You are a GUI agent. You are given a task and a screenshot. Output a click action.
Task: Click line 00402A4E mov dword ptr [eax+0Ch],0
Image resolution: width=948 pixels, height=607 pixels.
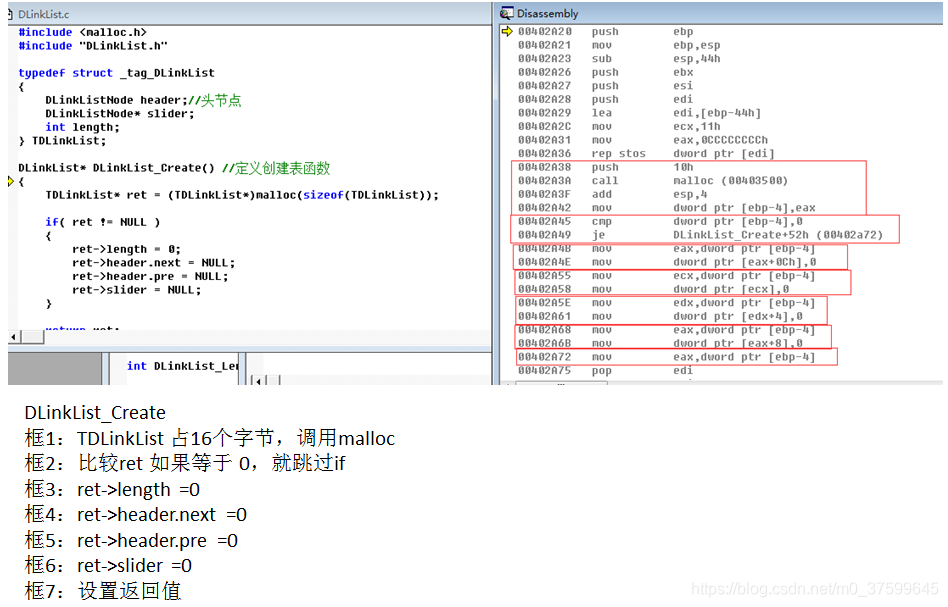click(x=666, y=262)
